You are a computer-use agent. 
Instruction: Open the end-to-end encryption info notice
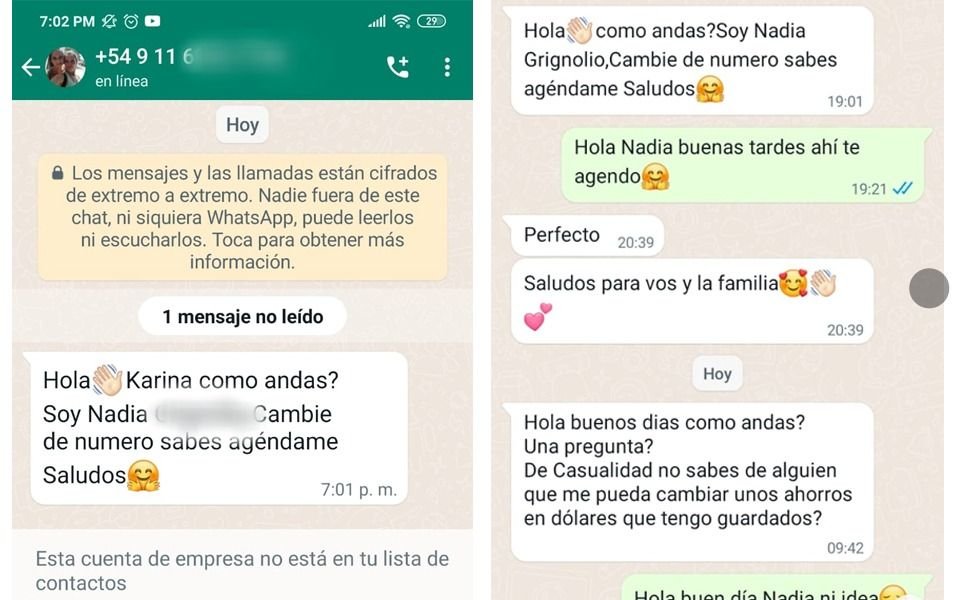(242, 217)
